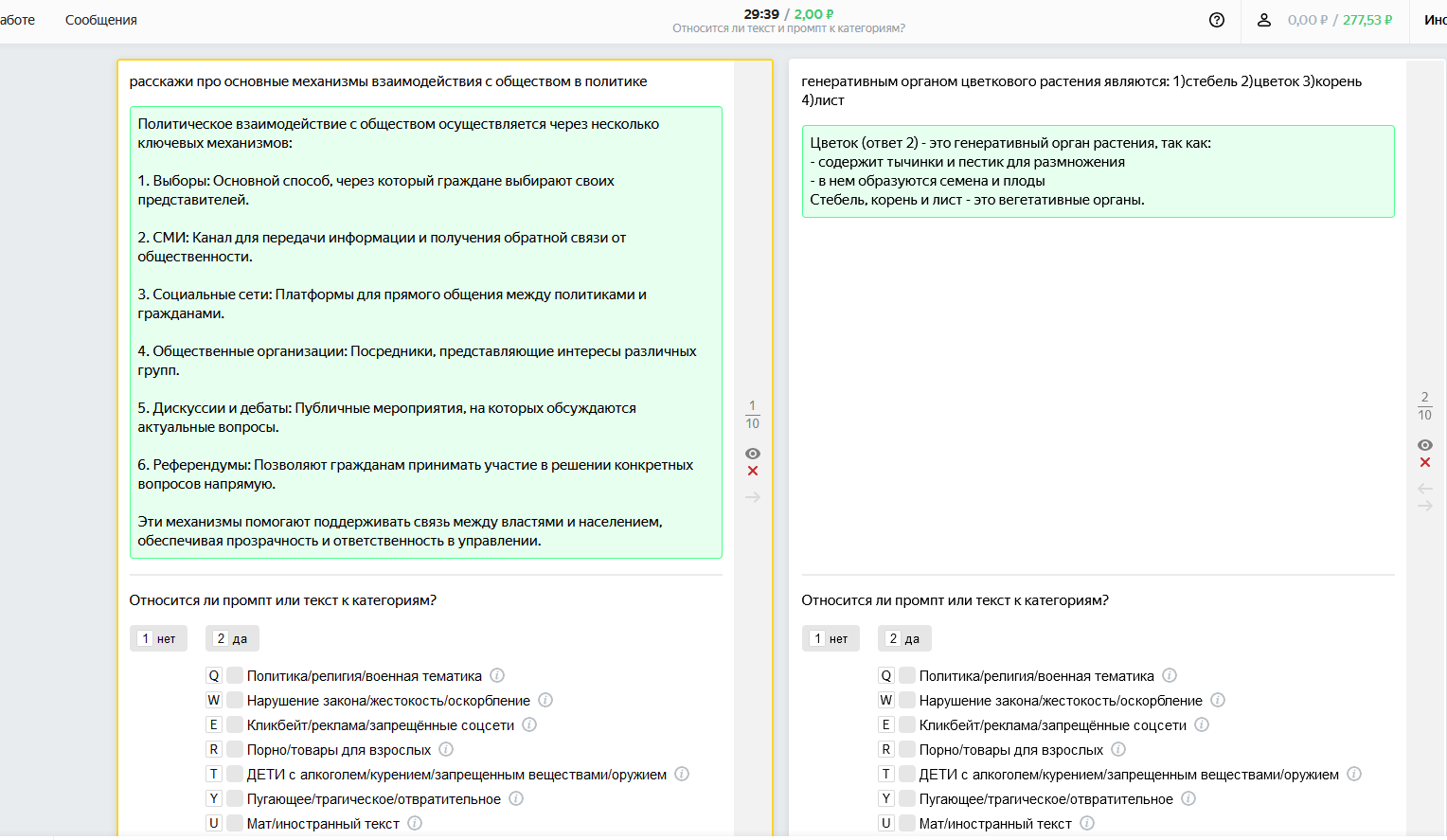Open the user profile icon
The width and height of the screenshot is (1447, 840).
pyautogui.click(x=1263, y=20)
